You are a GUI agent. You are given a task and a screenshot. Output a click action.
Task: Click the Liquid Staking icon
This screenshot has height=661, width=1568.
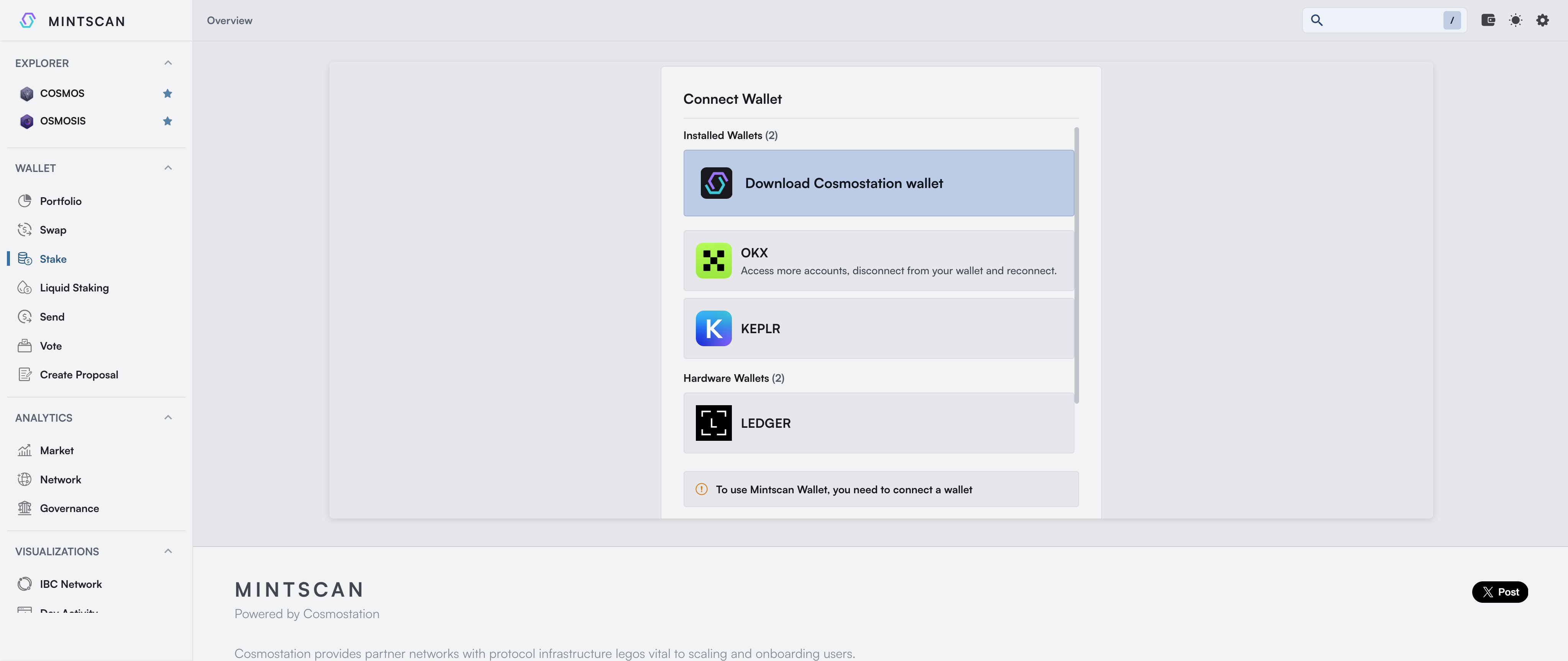point(25,287)
